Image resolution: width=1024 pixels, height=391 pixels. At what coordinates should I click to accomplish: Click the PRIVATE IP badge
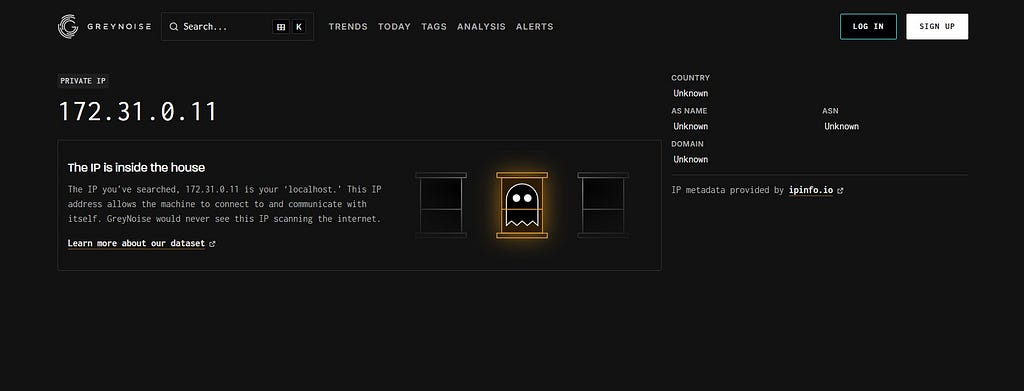83,81
